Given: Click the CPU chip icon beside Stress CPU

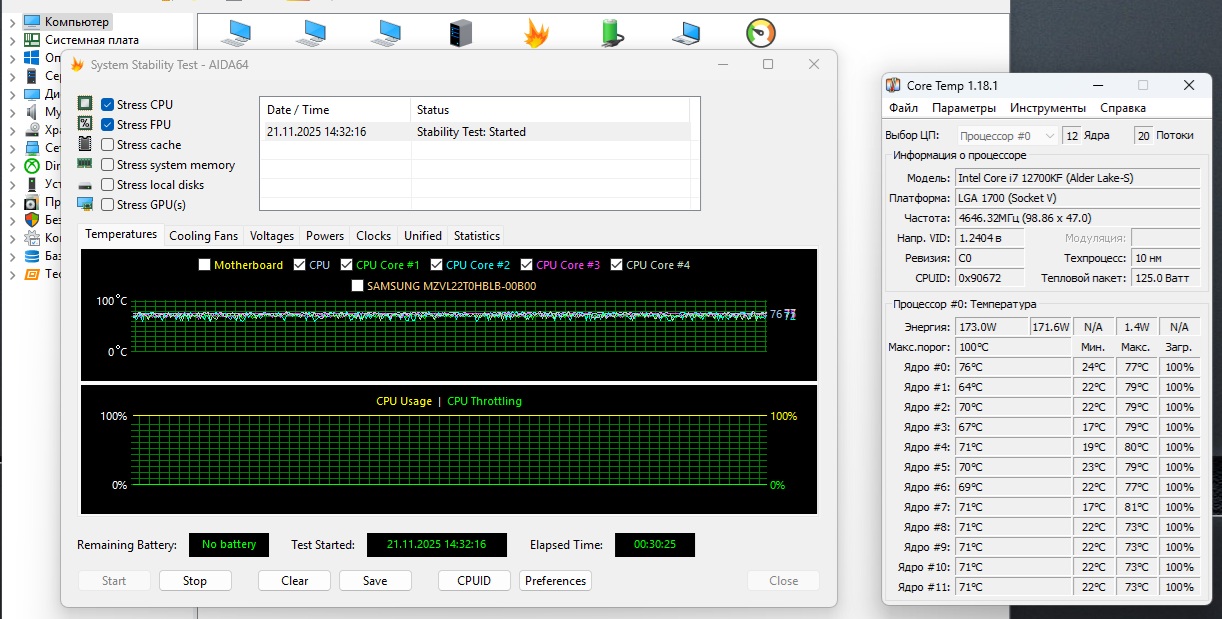Looking at the screenshot, I should click(85, 105).
